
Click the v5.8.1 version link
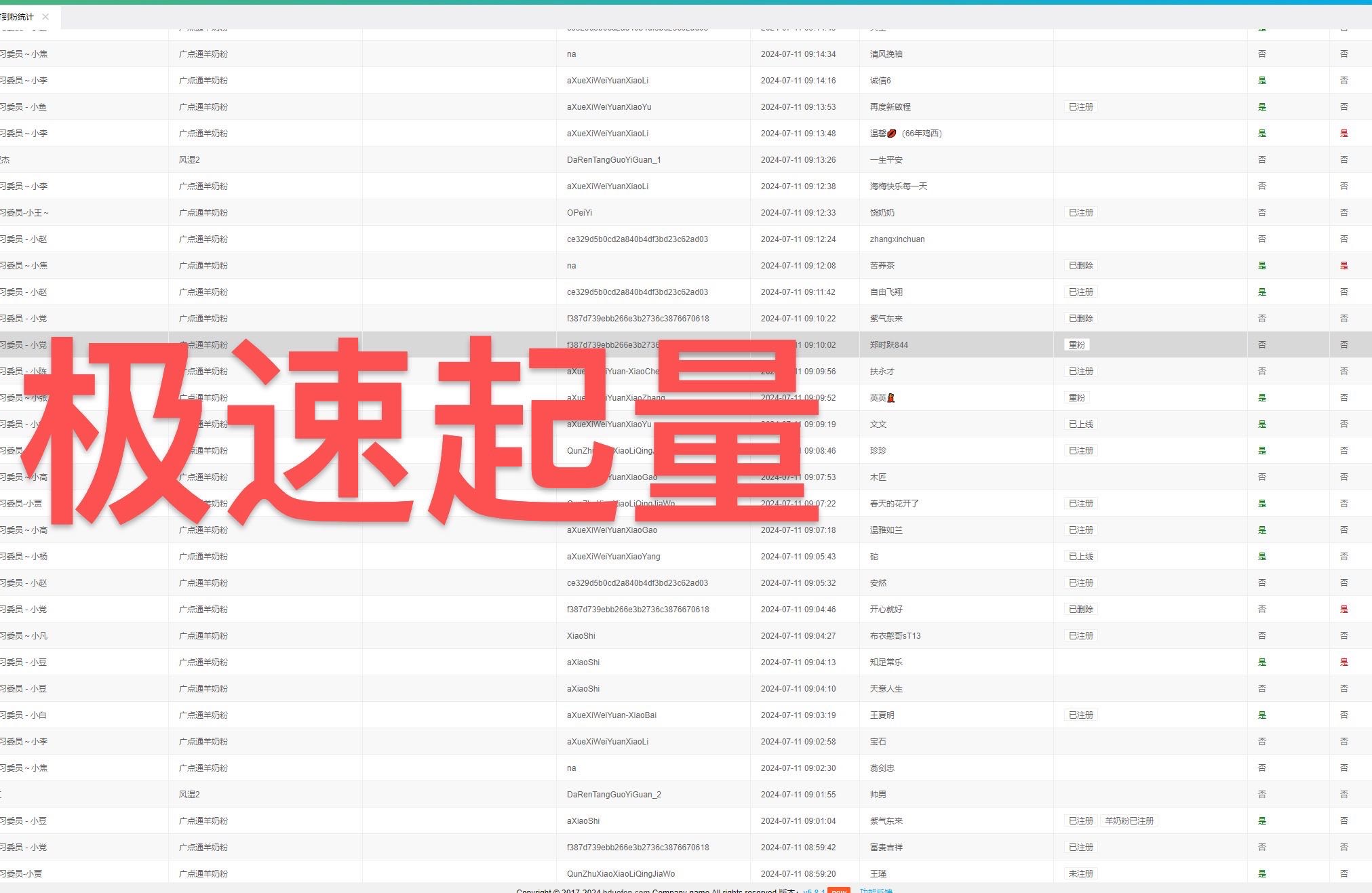[814, 891]
